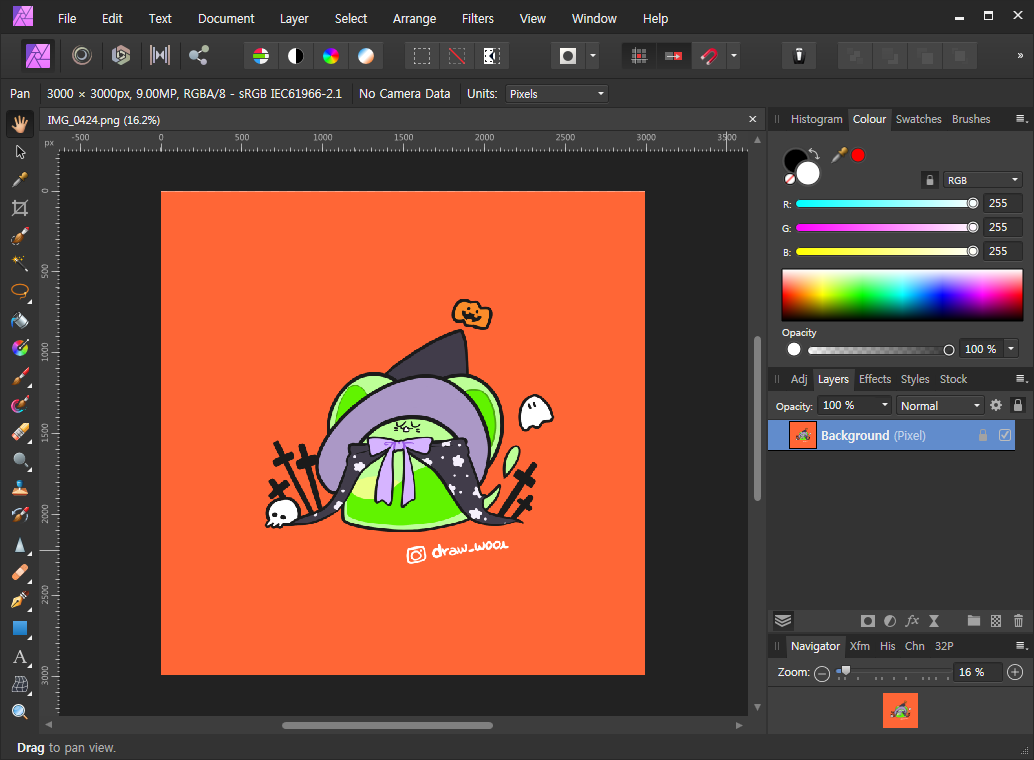Switch to Effects tab
Screen dimensions: 1034x760
coord(874,379)
